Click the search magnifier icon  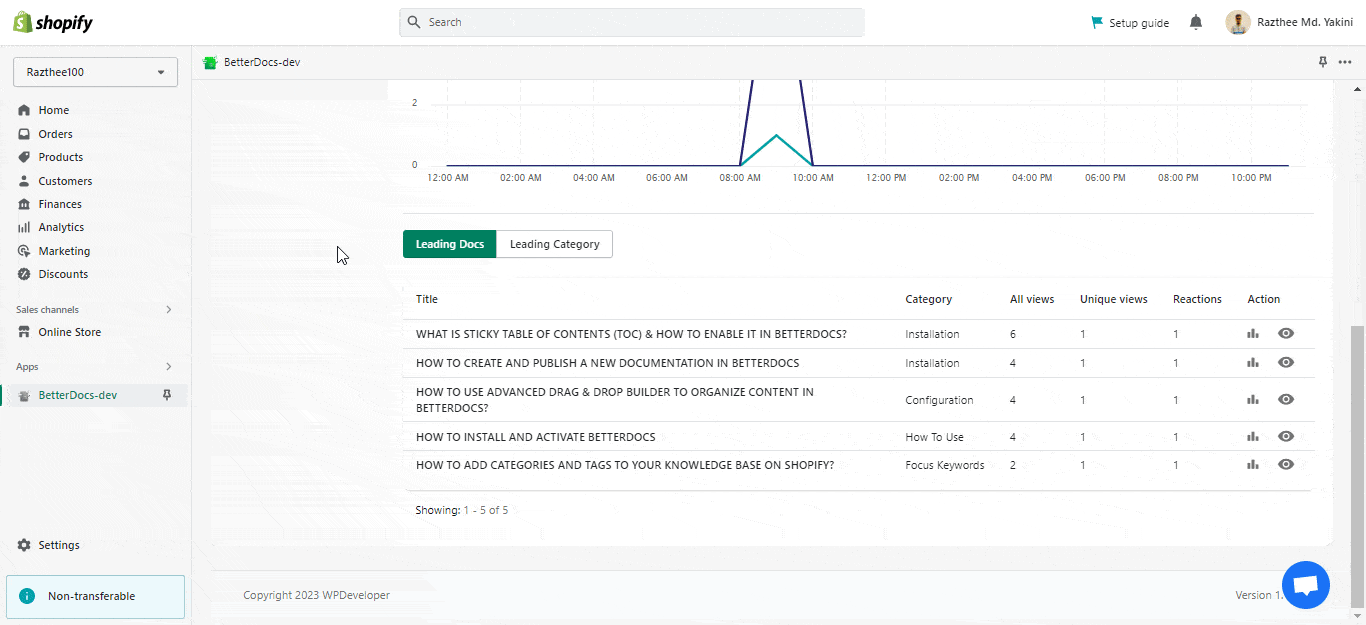[414, 22]
